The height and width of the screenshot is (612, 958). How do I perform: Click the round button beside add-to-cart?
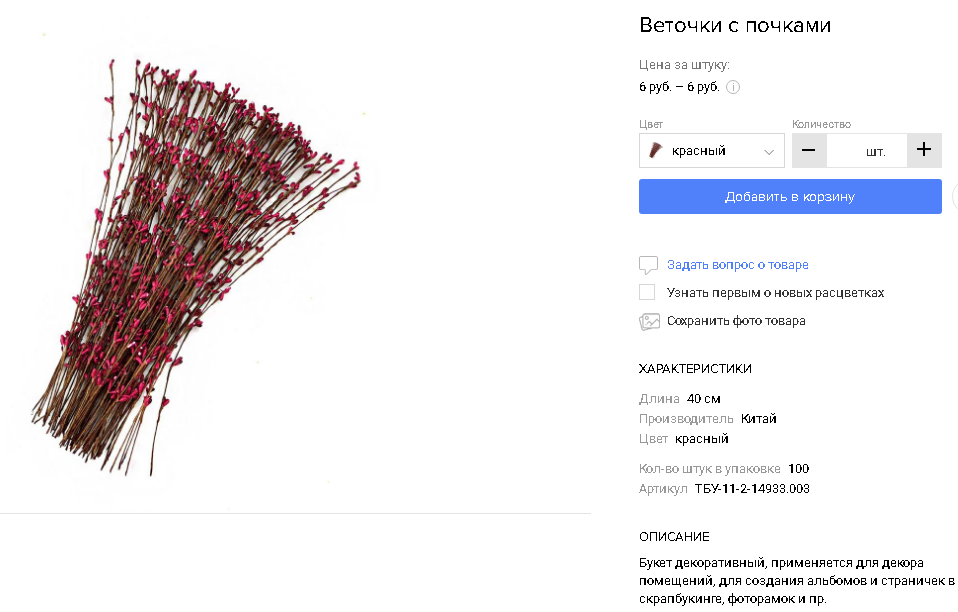click(x=955, y=197)
